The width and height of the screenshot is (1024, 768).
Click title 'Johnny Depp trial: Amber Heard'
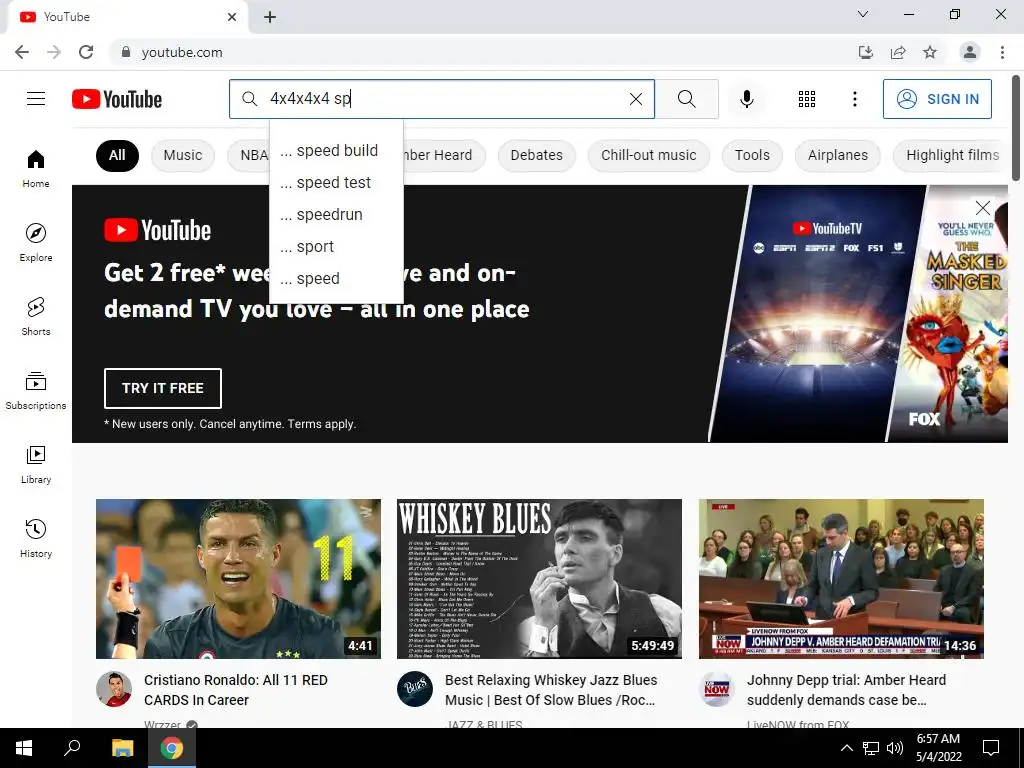(x=846, y=690)
